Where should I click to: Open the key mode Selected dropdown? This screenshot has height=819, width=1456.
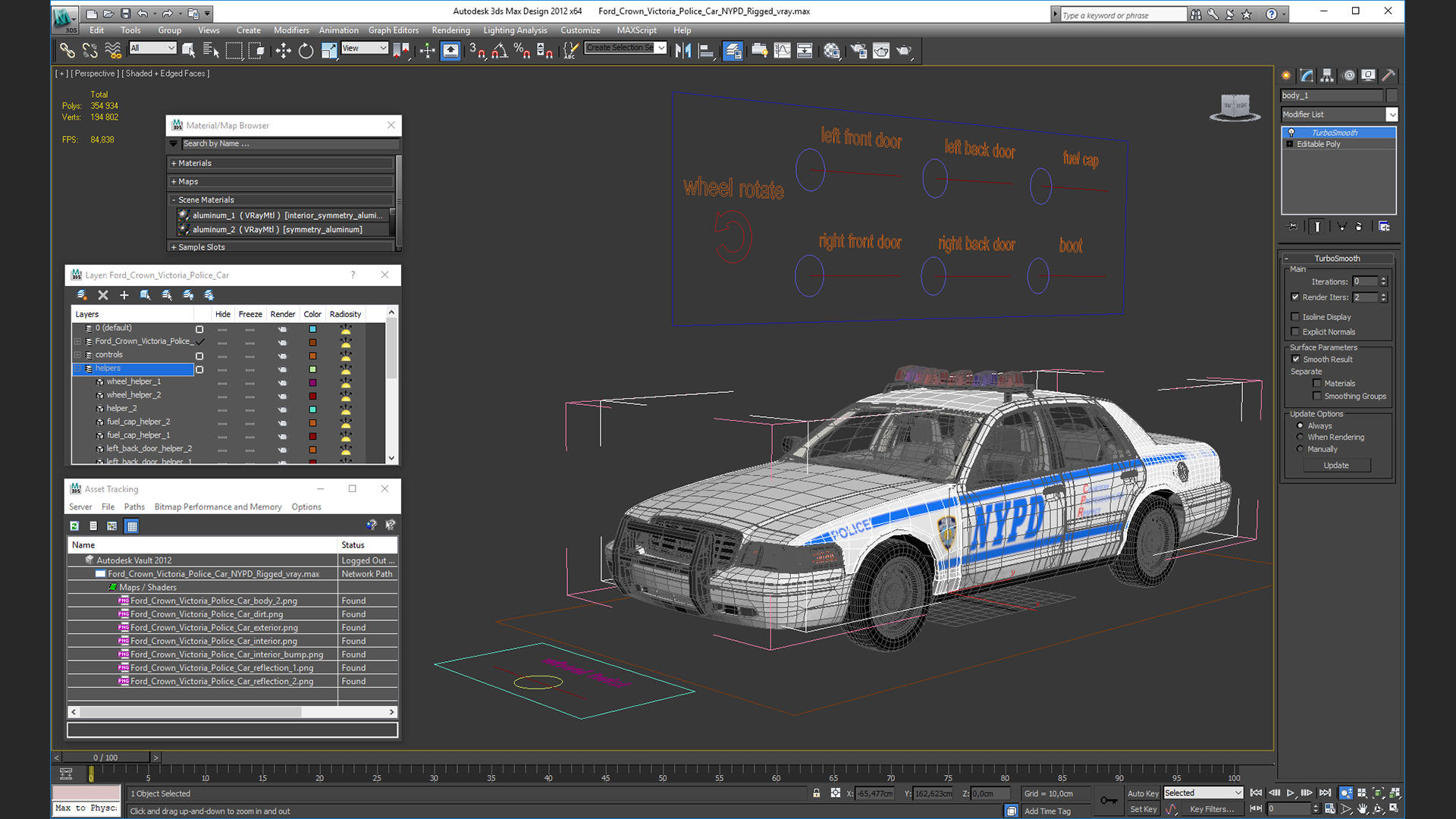coord(1203,793)
